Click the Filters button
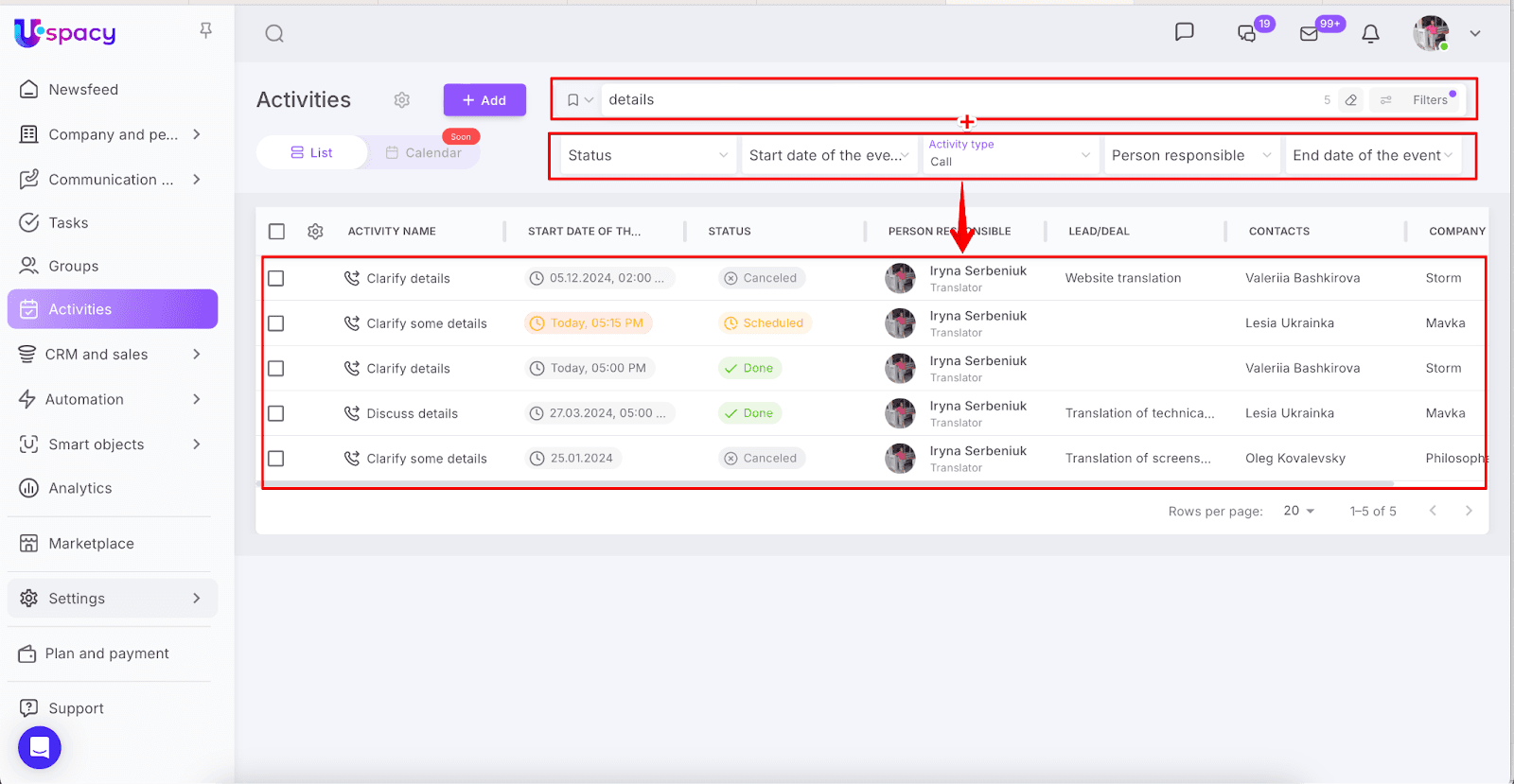This screenshot has width=1514, height=784. point(1417,100)
